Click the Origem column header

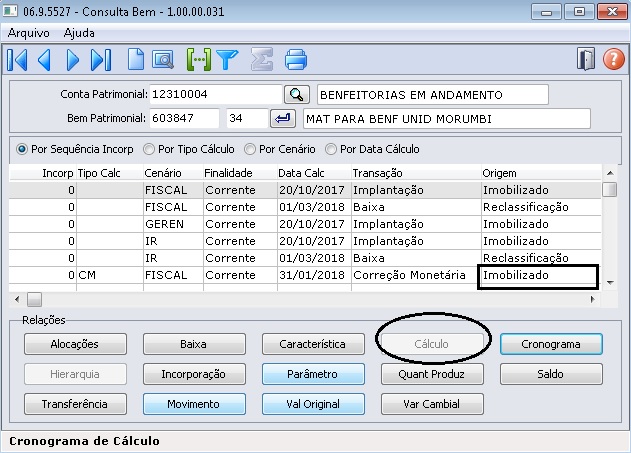[541, 173]
